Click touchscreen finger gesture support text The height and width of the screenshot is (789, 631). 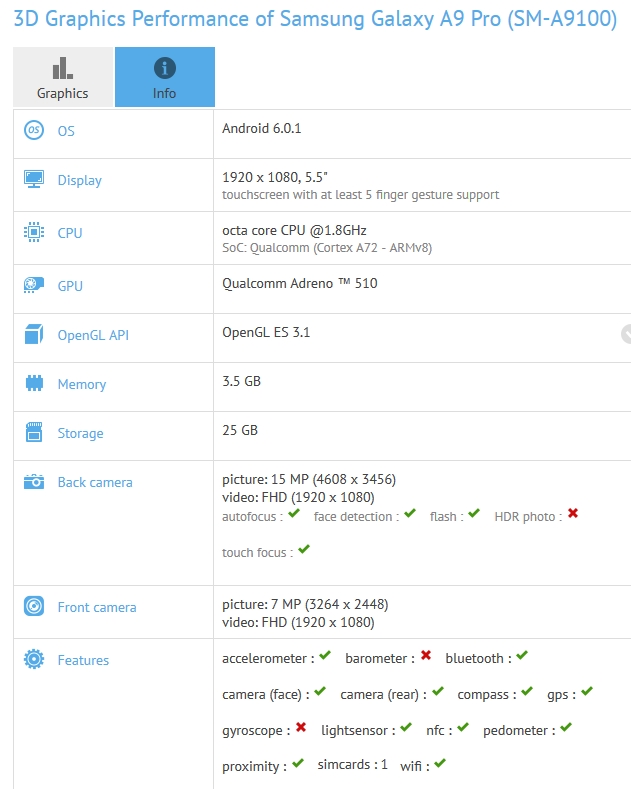click(x=361, y=195)
